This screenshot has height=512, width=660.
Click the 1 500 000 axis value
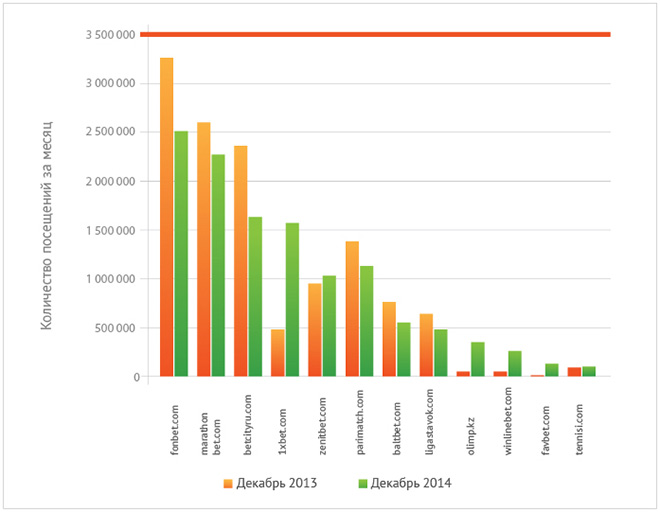(x=111, y=230)
